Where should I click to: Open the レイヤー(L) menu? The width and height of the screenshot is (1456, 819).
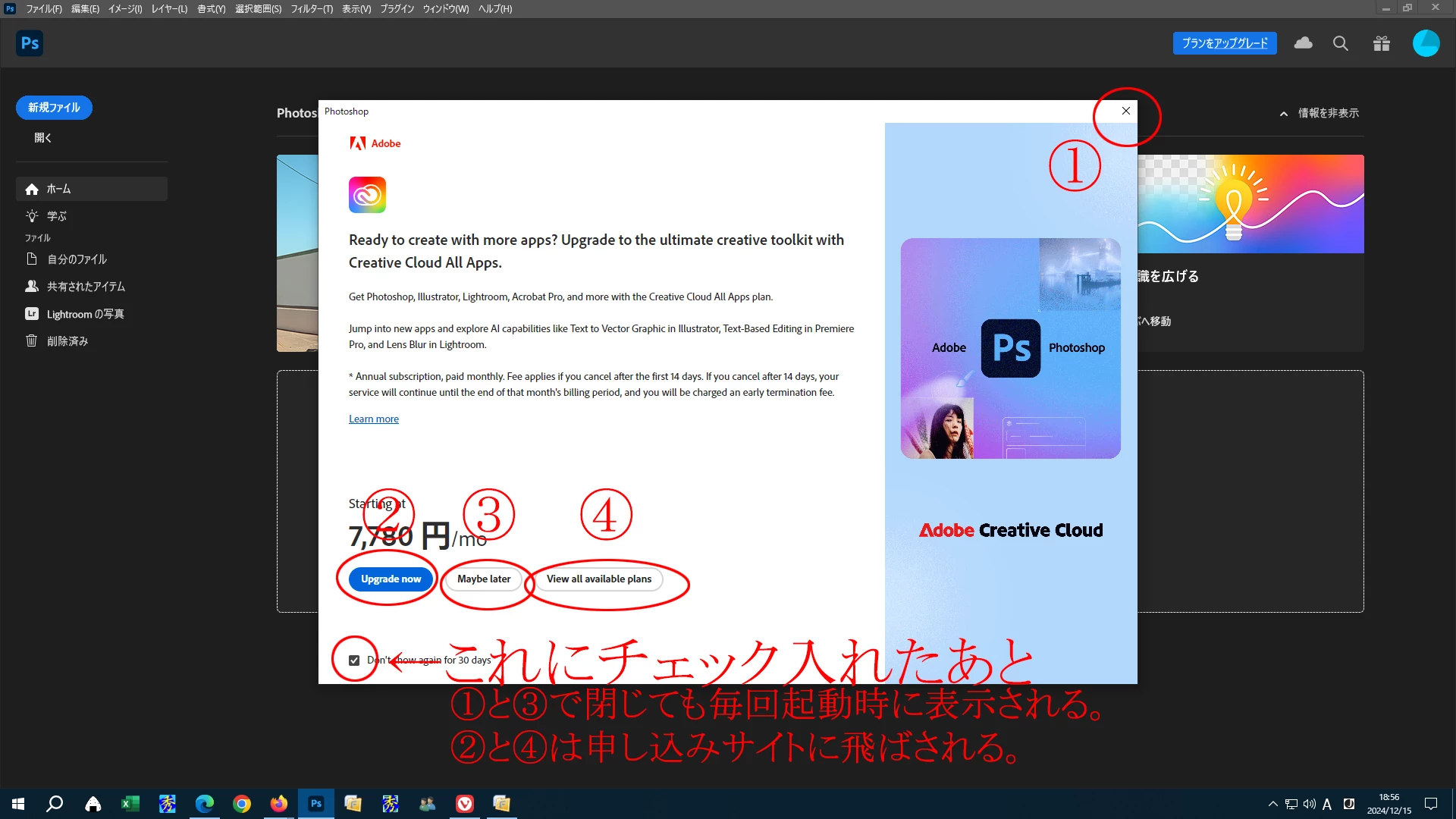pos(168,9)
